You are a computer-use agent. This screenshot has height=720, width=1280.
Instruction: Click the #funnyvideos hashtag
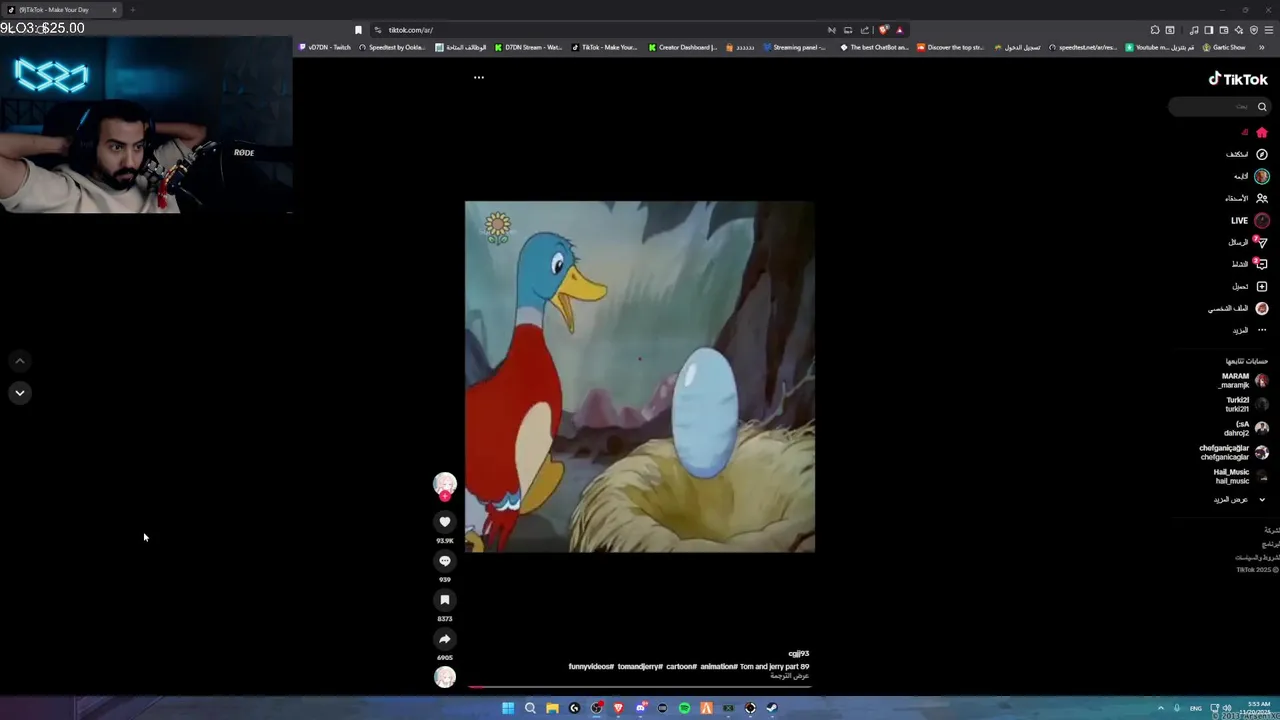click(591, 666)
